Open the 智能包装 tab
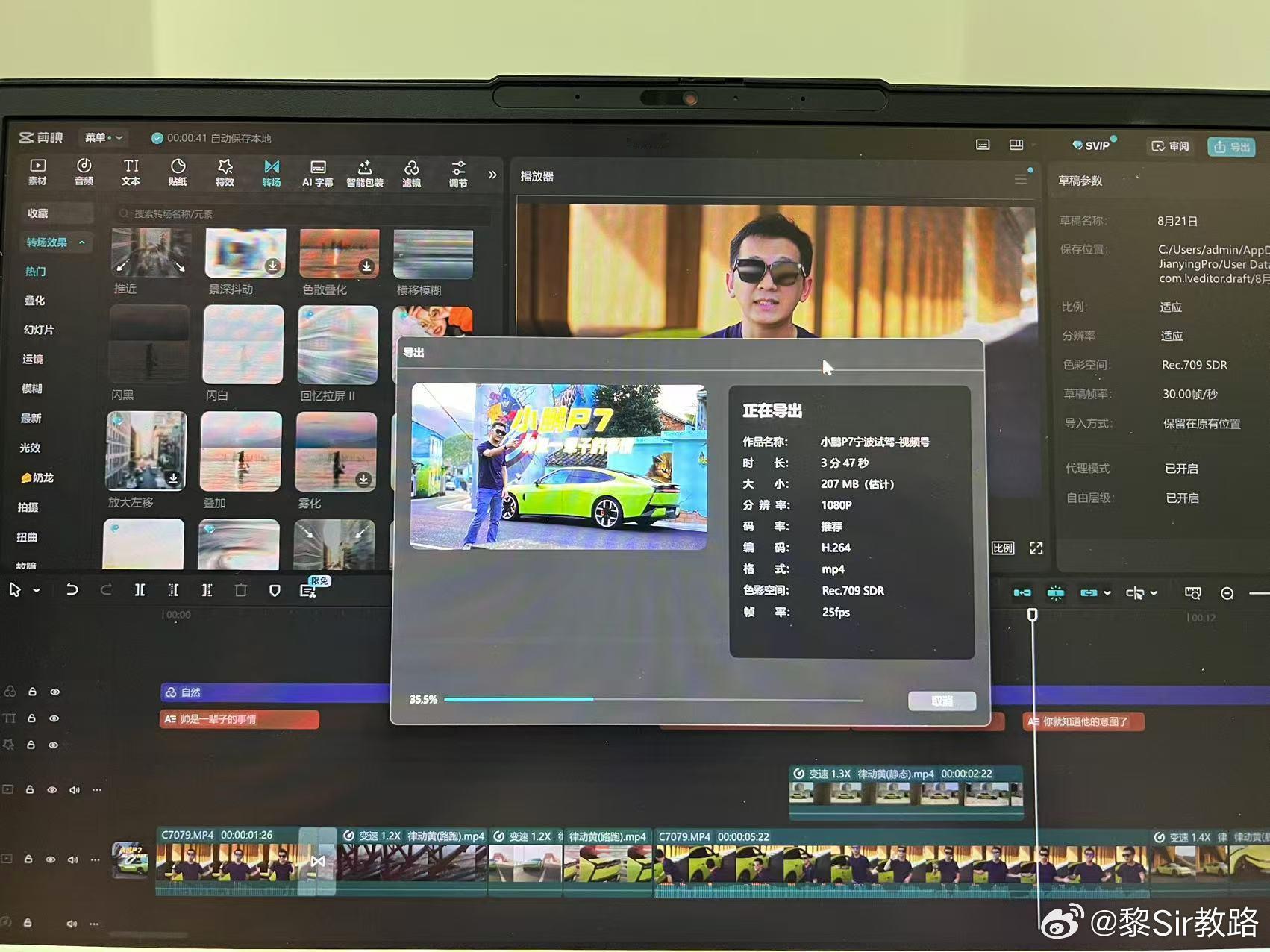Image resolution: width=1270 pixels, height=952 pixels. coord(365,173)
